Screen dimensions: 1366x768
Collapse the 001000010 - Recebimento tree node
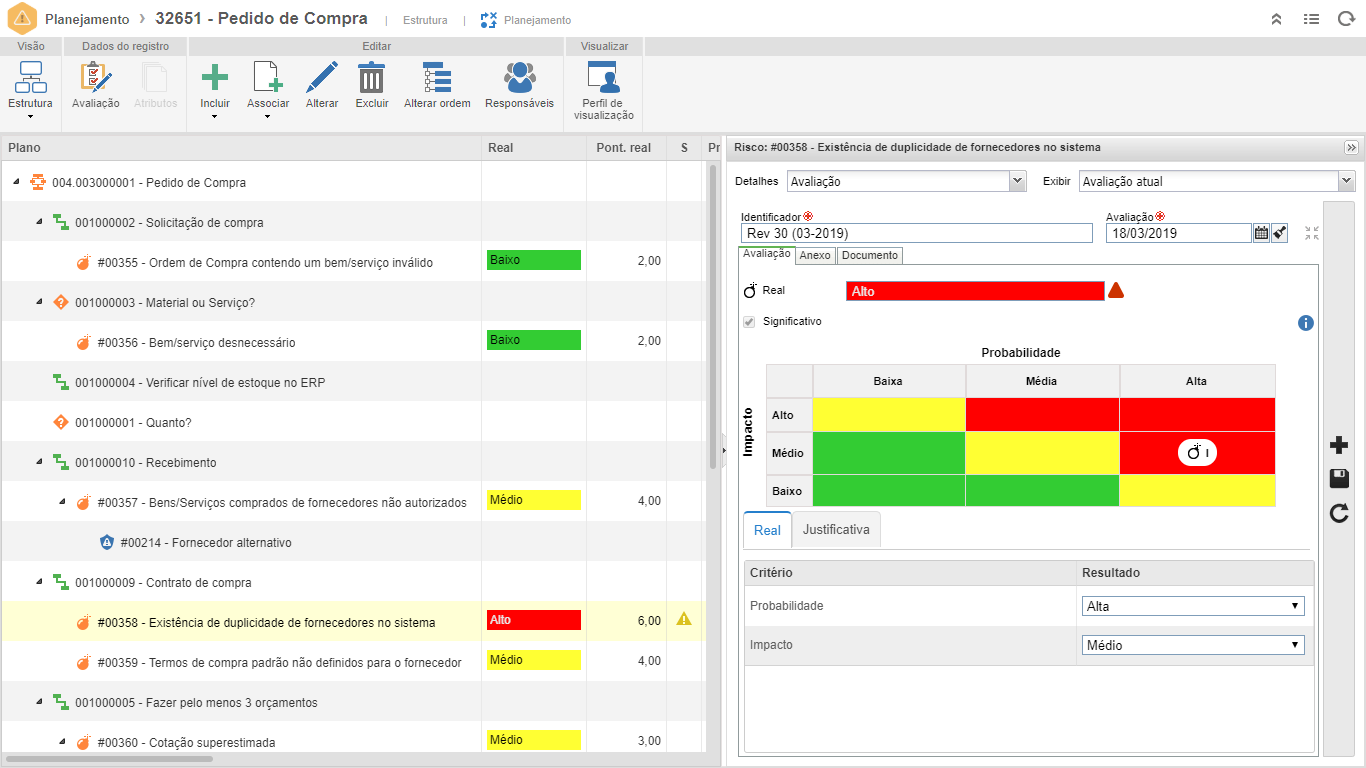(39, 462)
